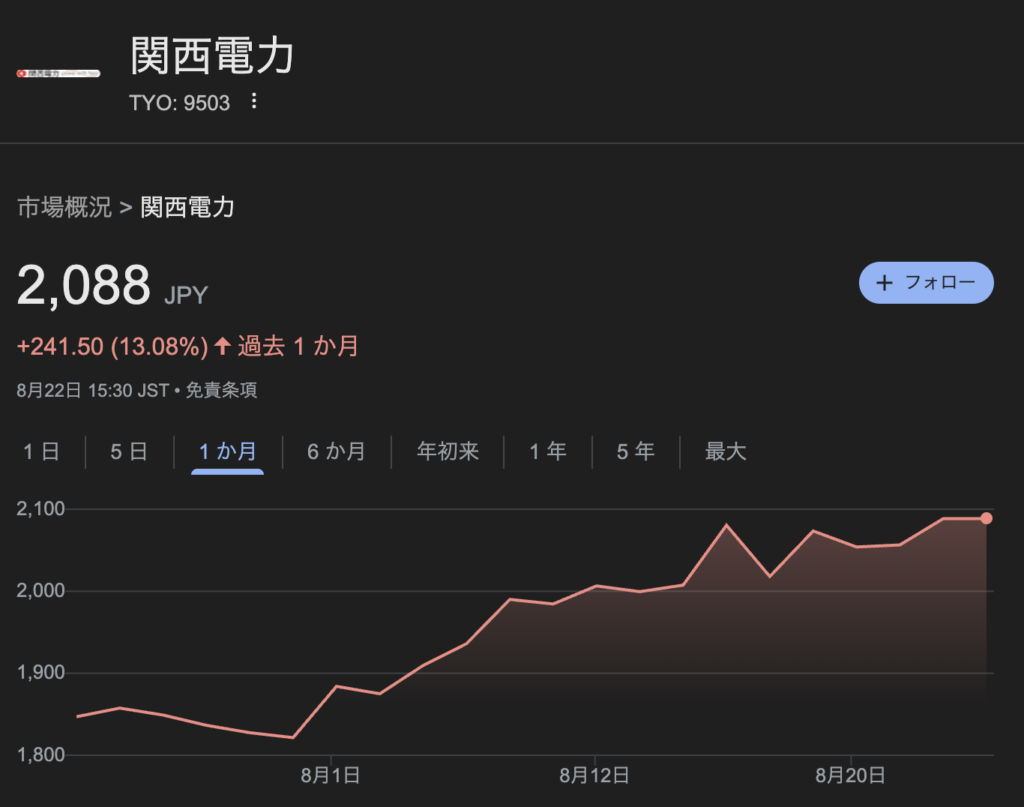
Task: Show the 6 か月 chart range
Action: (336, 451)
